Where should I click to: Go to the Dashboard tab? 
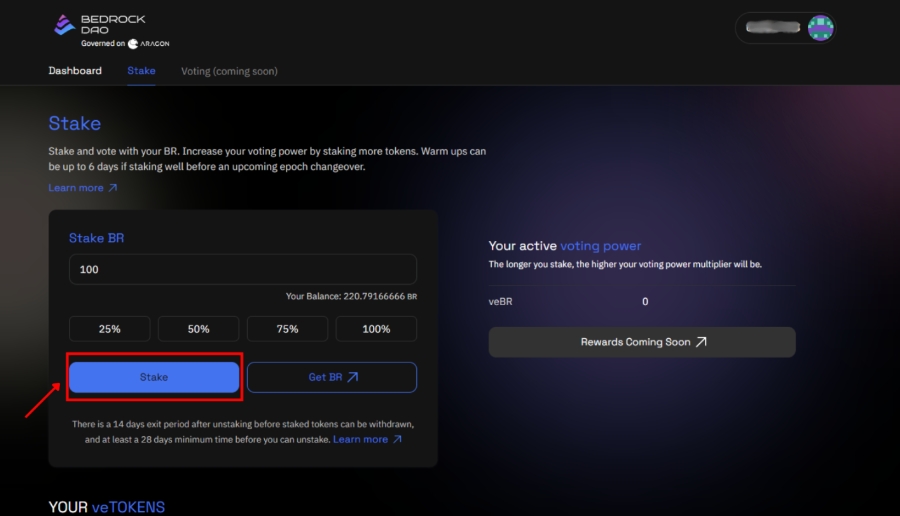(x=75, y=71)
